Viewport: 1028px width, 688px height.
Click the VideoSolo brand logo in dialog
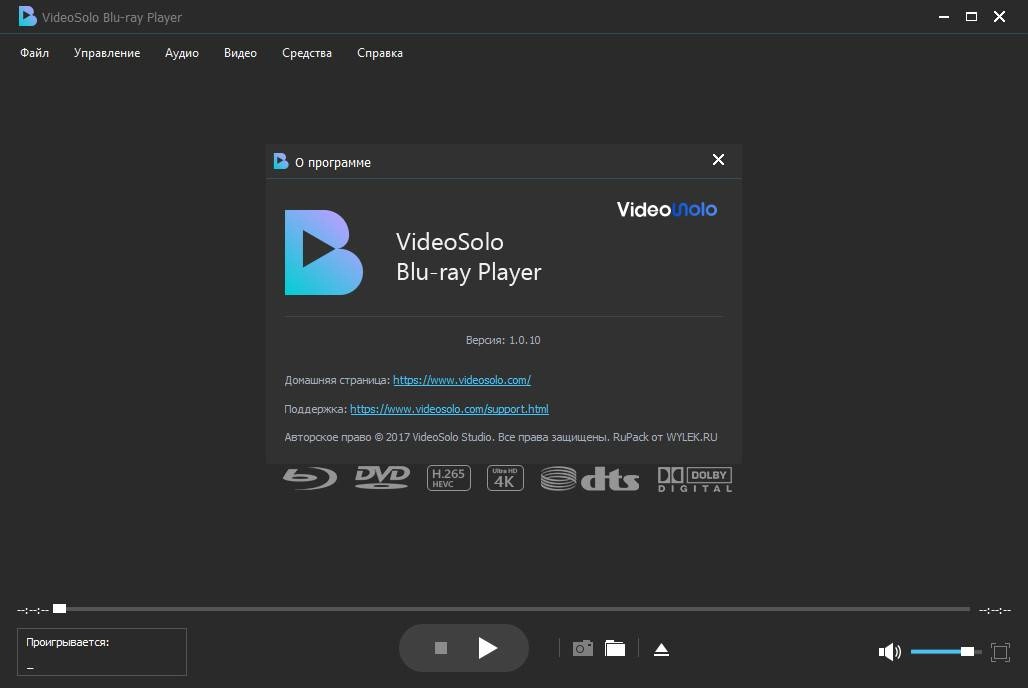point(667,209)
